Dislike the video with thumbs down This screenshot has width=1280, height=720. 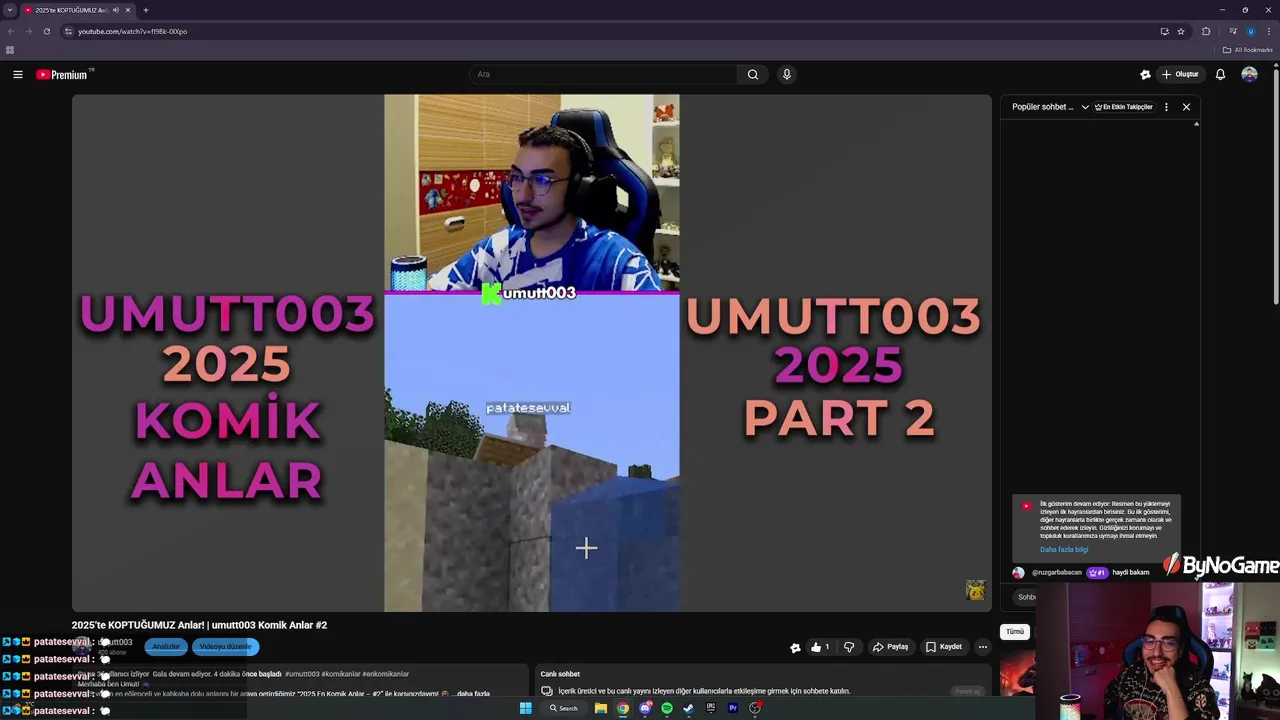849,647
